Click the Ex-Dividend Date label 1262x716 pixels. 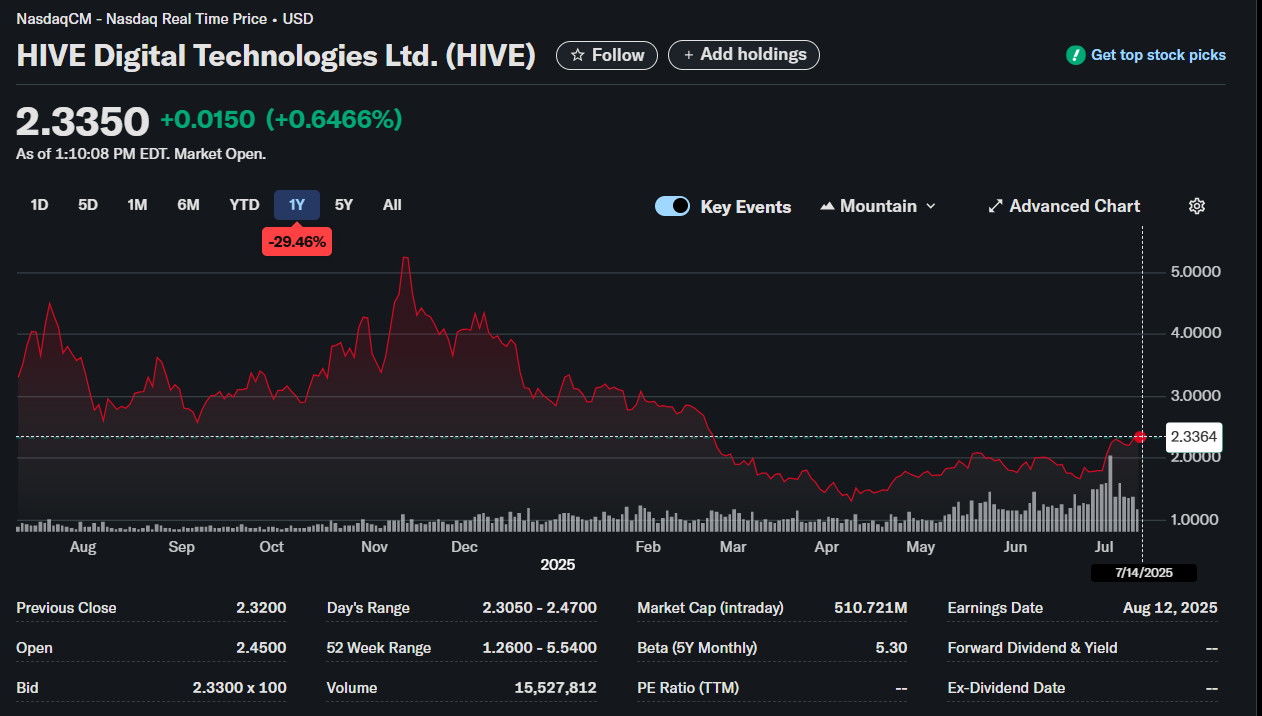pos(1006,688)
